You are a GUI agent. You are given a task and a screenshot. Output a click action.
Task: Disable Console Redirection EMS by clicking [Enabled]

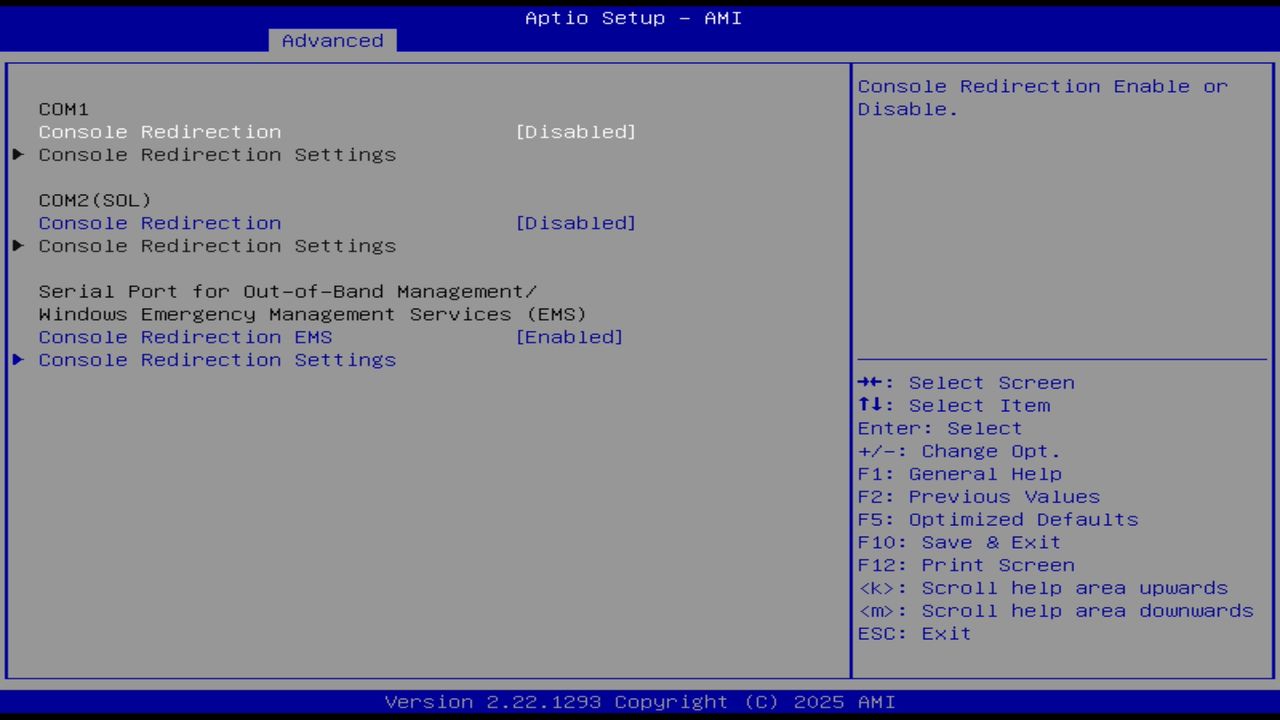(570, 337)
